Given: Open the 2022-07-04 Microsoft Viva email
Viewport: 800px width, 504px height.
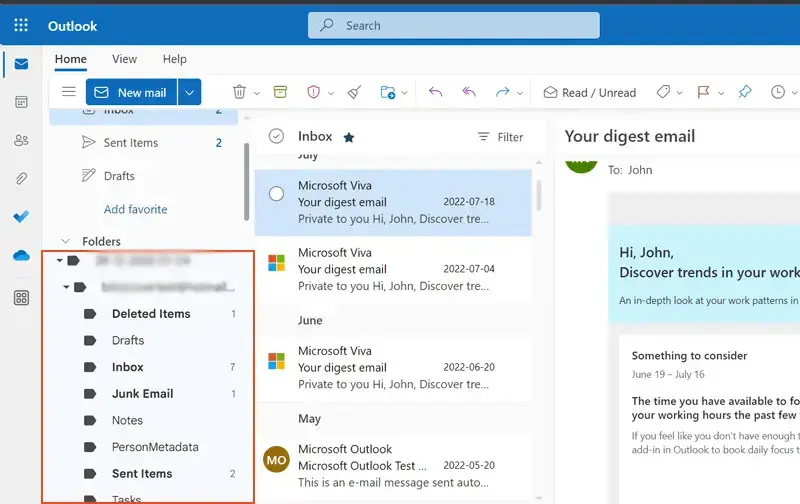Looking at the screenshot, I should coord(393,269).
